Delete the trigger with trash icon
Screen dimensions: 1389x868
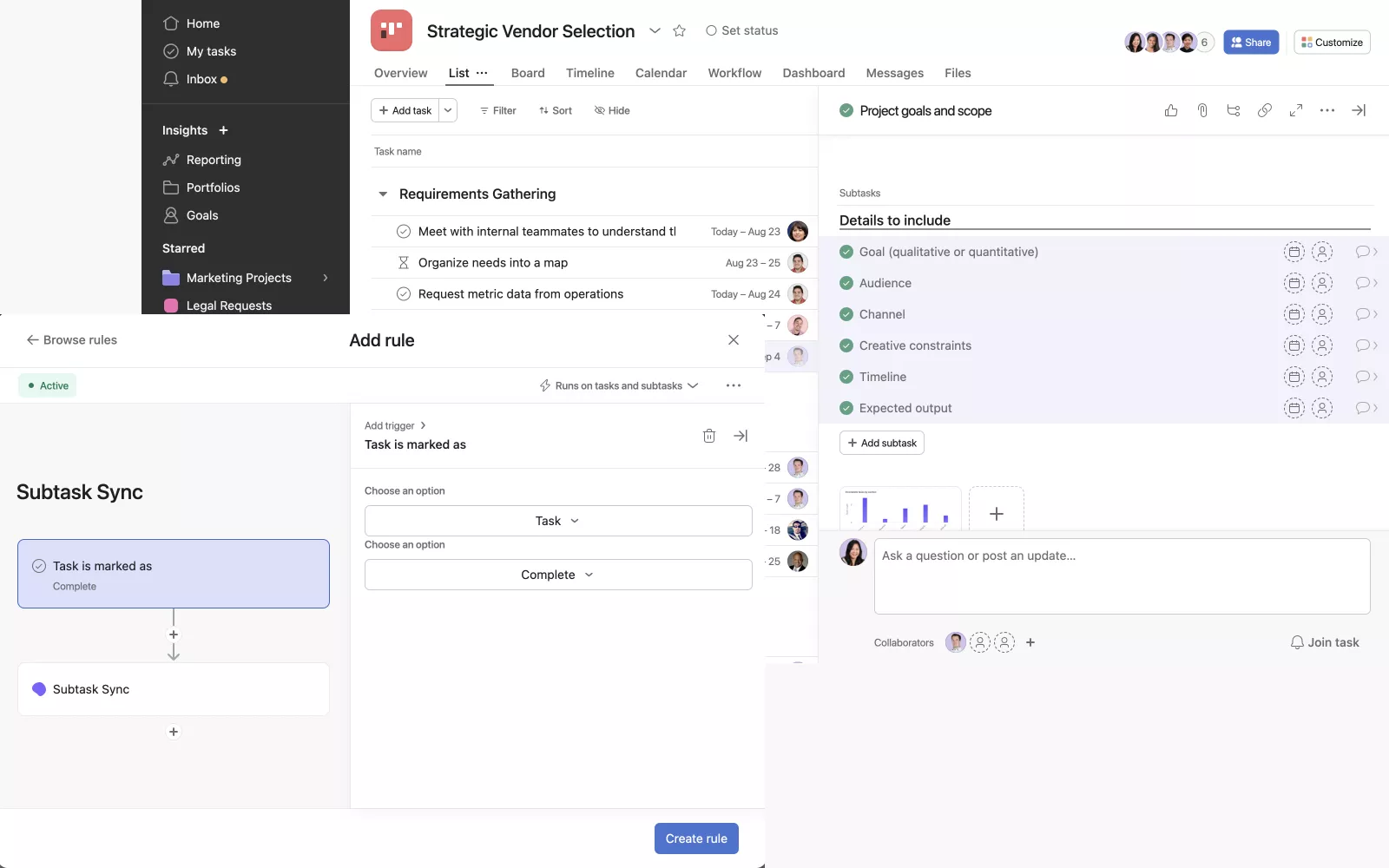tap(709, 436)
